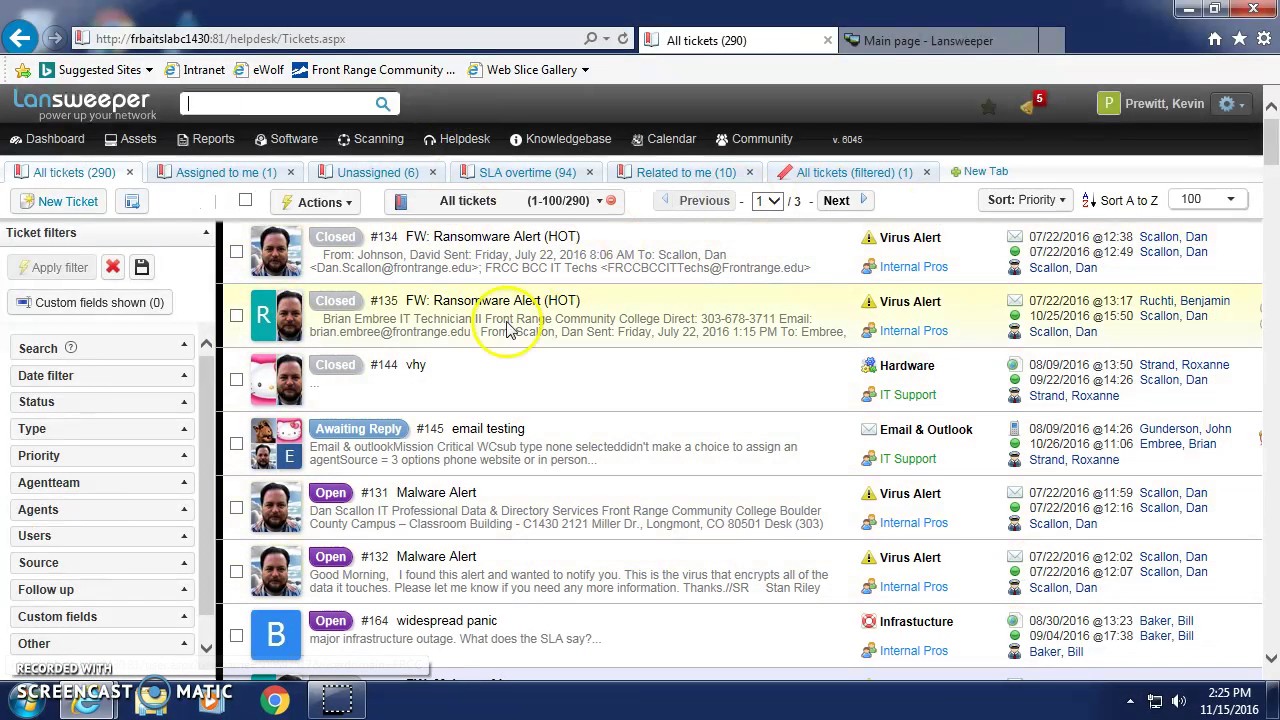Click the browser favorites star icon
Image resolution: width=1280 pixels, height=720 pixels.
pyautogui.click(x=1239, y=38)
